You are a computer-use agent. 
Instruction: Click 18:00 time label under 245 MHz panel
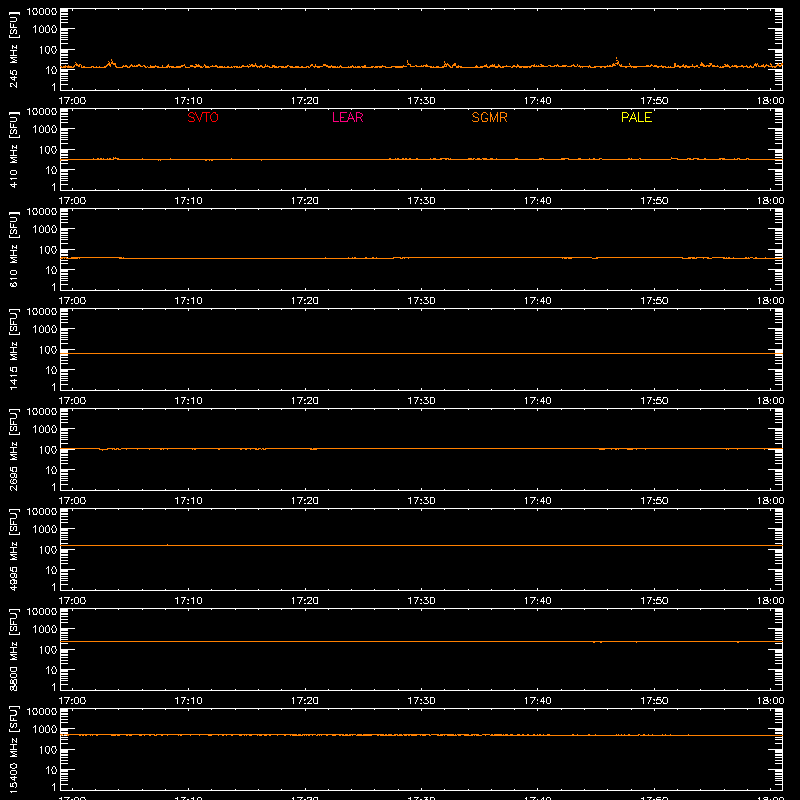[770, 101]
